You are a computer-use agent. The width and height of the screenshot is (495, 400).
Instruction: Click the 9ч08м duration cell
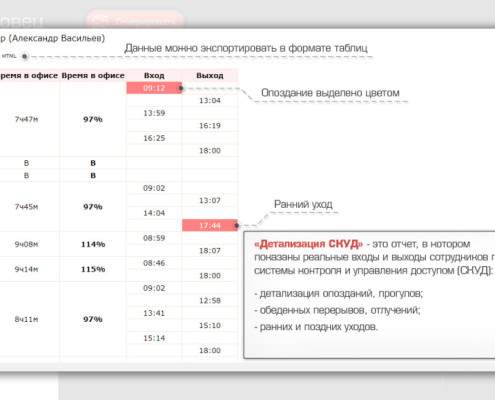click(26, 244)
